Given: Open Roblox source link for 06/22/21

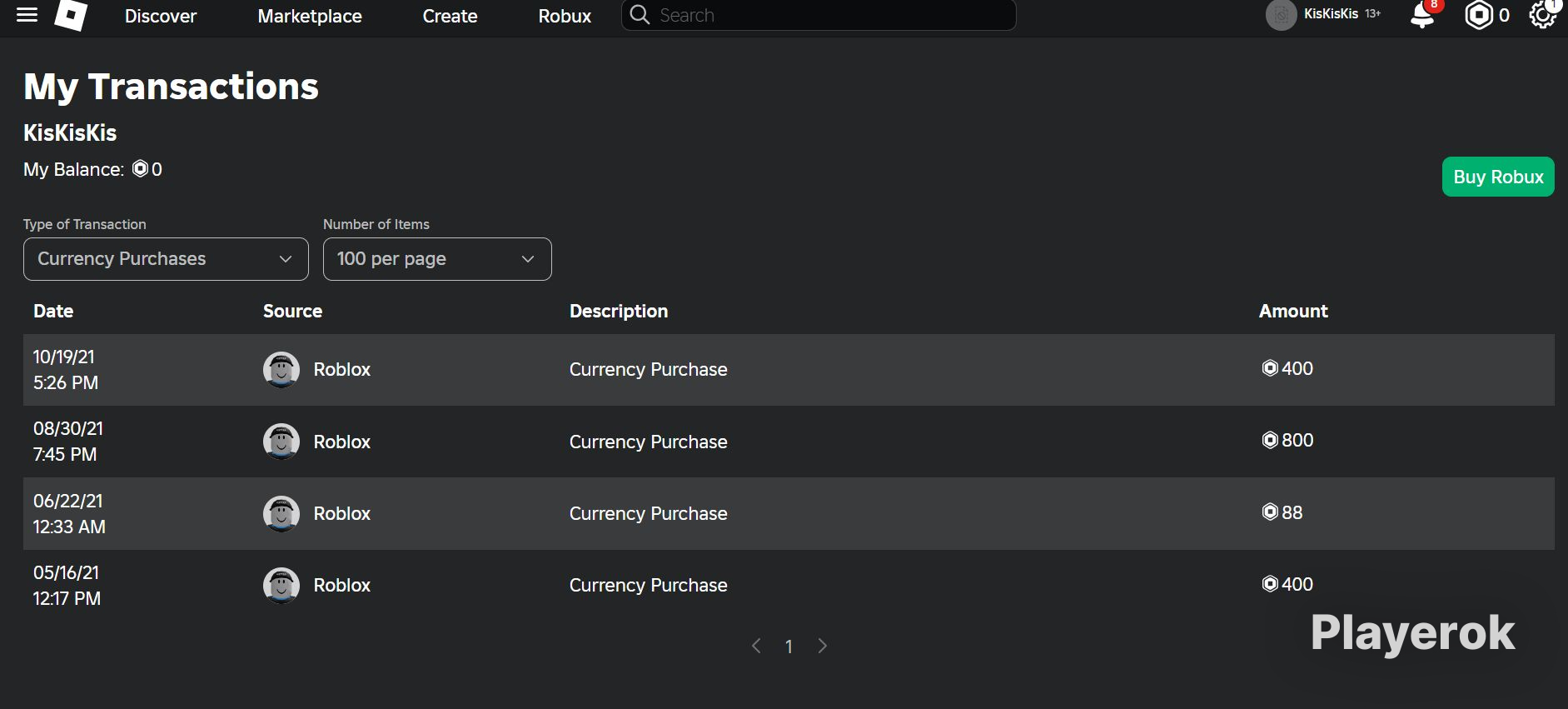Looking at the screenshot, I should (x=341, y=513).
